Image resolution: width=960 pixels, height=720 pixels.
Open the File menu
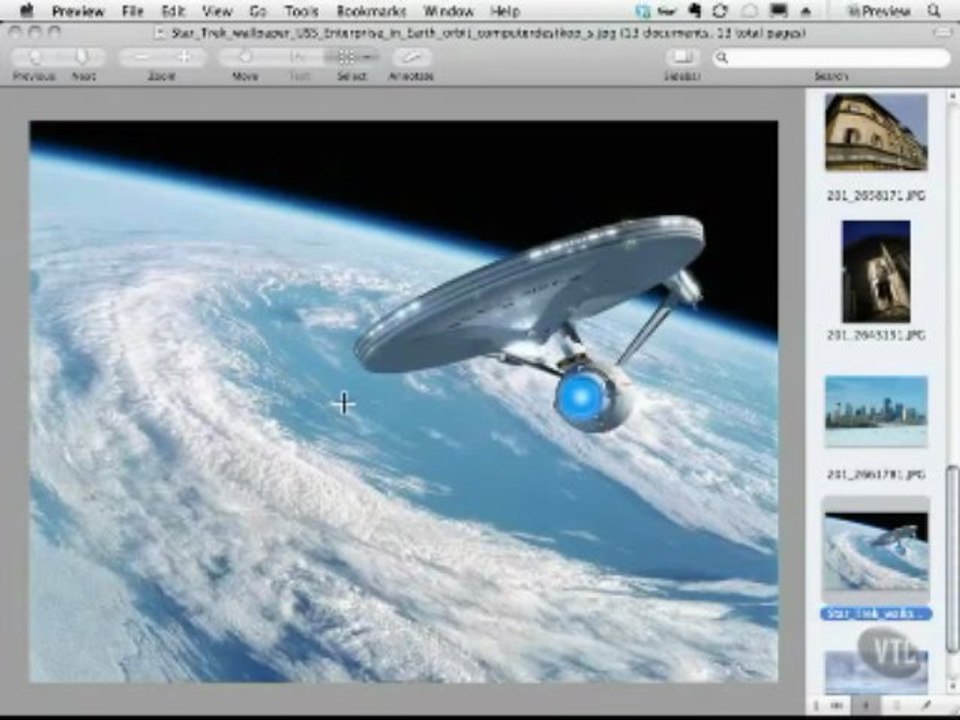coord(132,11)
